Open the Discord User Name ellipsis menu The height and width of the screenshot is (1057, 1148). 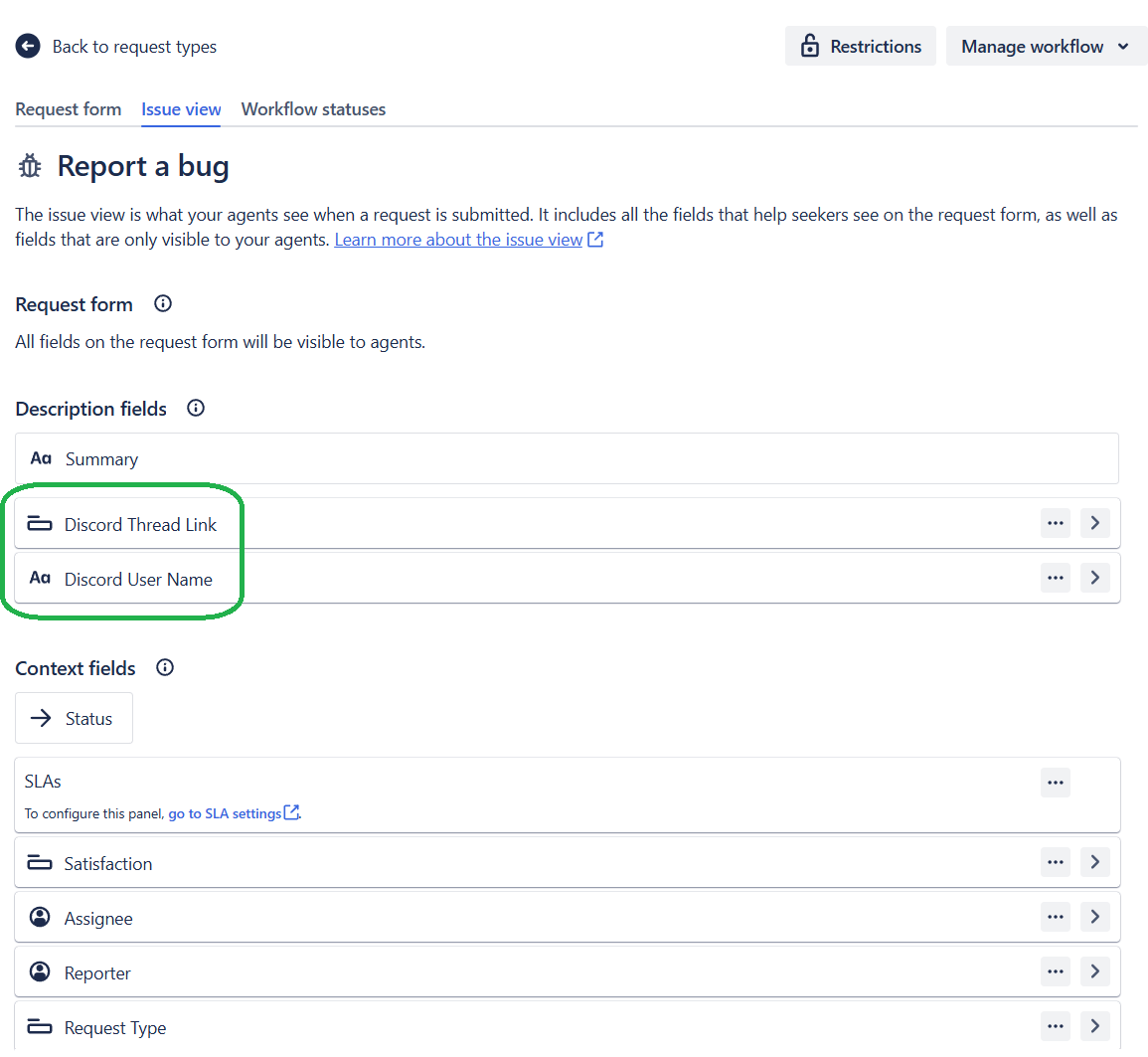pos(1055,577)
